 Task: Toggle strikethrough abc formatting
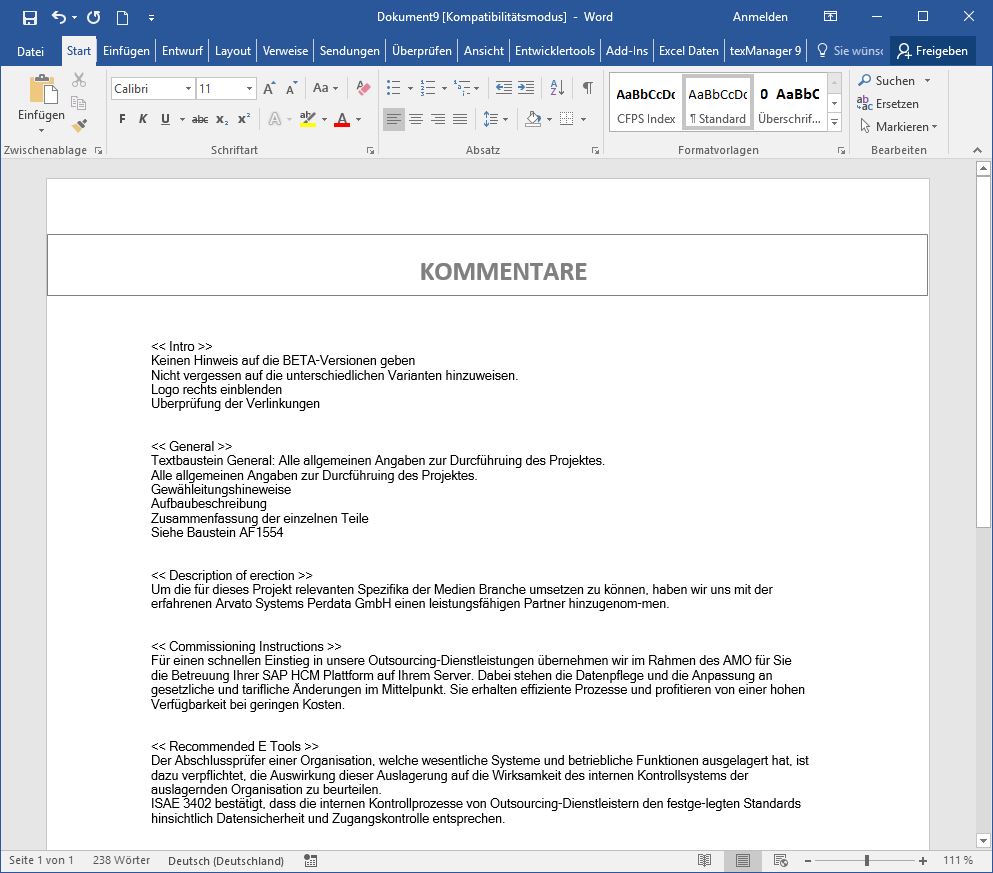(200, 119)
